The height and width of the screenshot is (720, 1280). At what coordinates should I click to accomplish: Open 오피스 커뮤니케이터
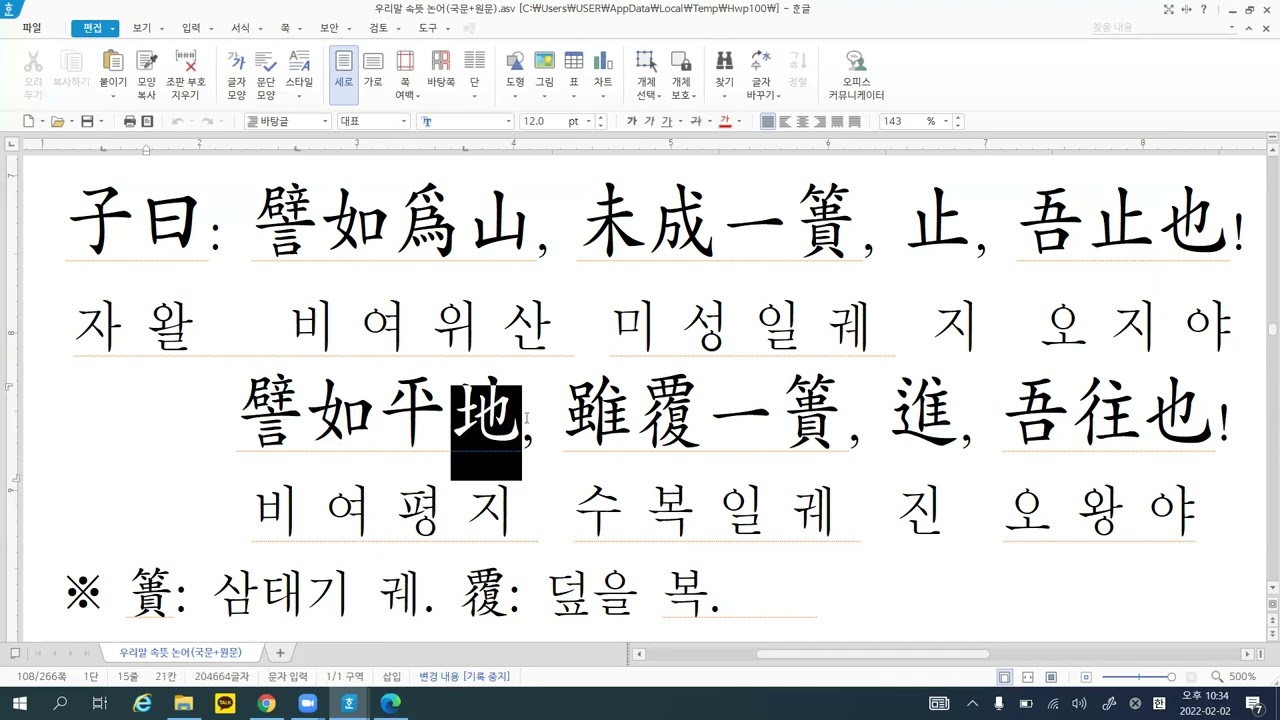pos(856,75)
